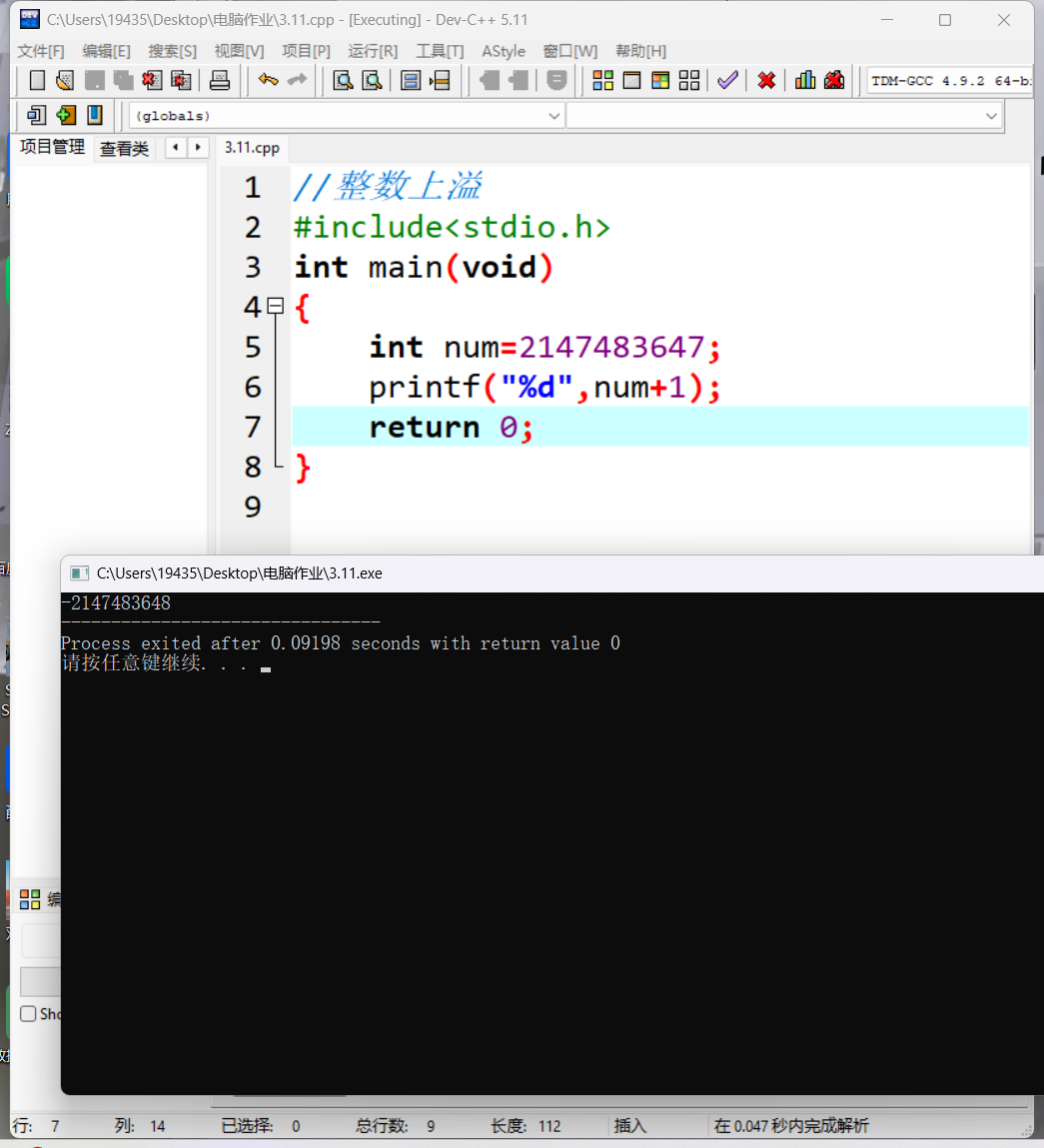Open the empty function list dropdown
1044x1148 pixels.
(x=783, y=116)
